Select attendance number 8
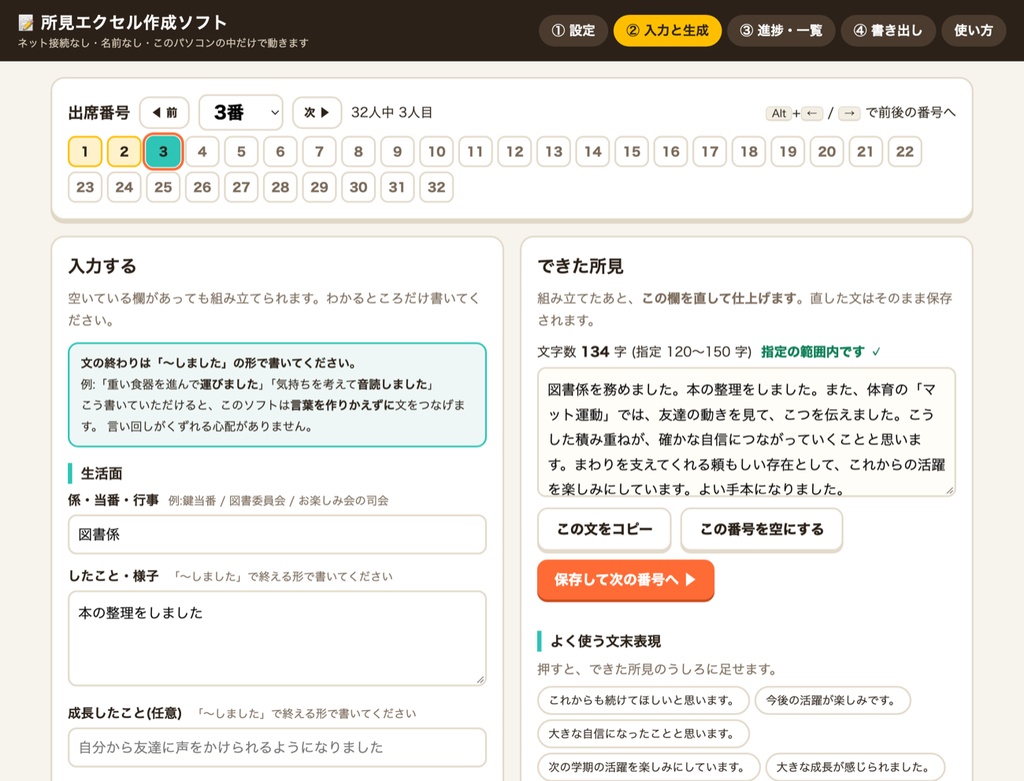The height and width of the screenshot is (781, 1024). 359,151
